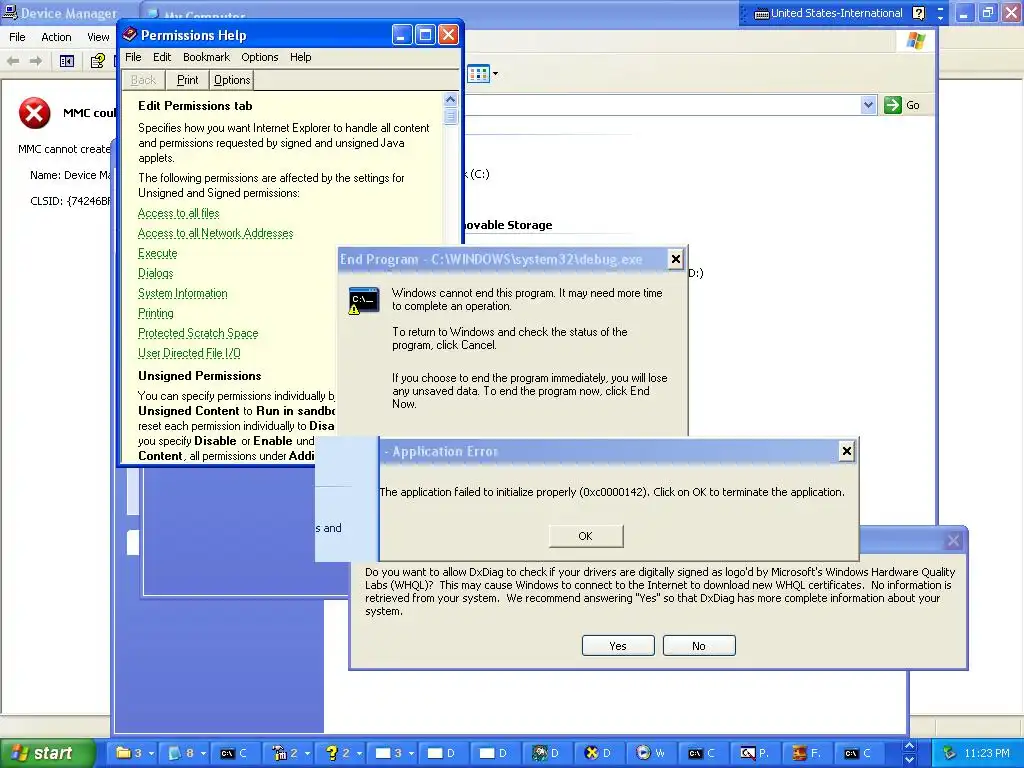Viewport: 1024px width, 768px height.
Task: Expand help taskbar group dropdown arrow
Action: tap(359, 754)
